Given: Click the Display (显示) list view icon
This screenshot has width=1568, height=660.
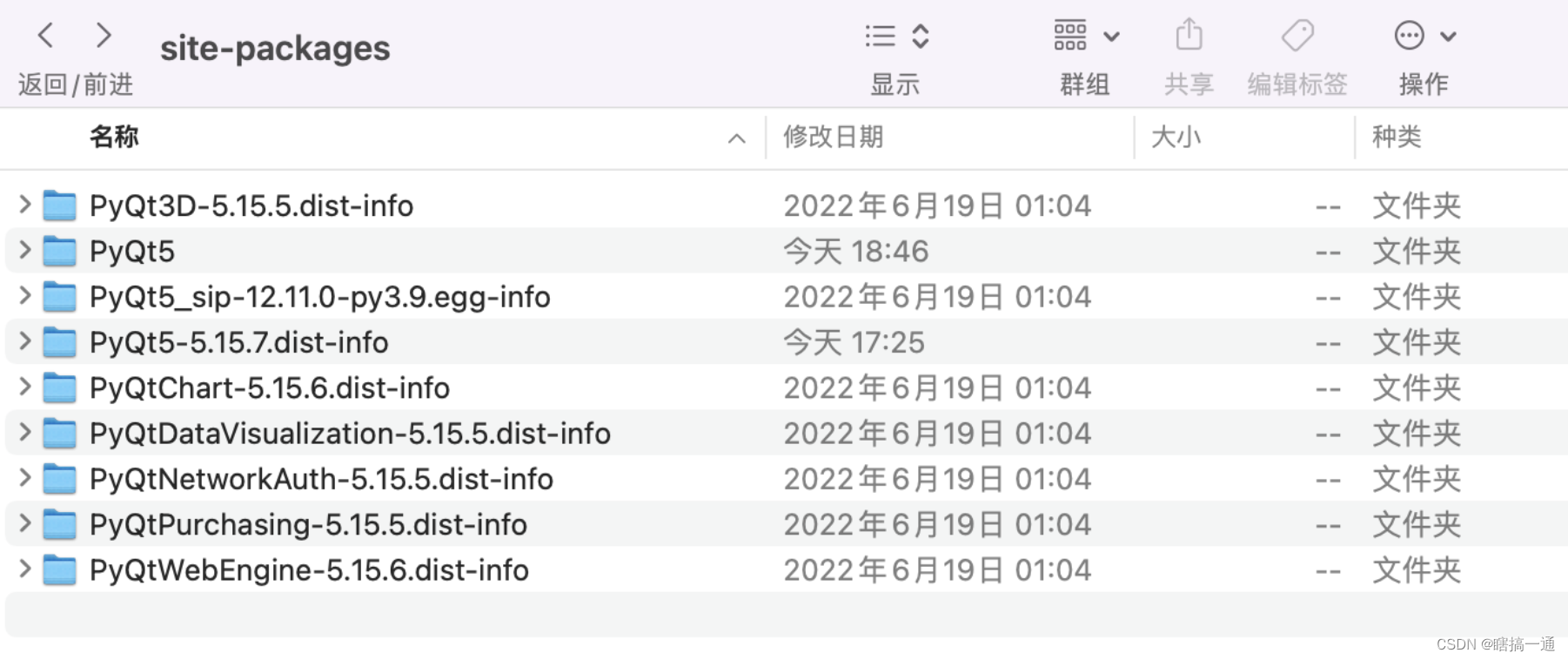Looking at the screenshot, I should tap(879, 35).
